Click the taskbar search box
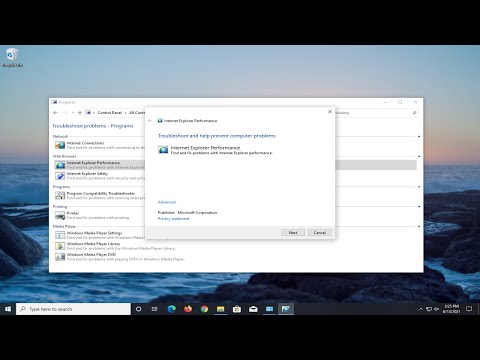480x360 pixels. click(73, 309)
